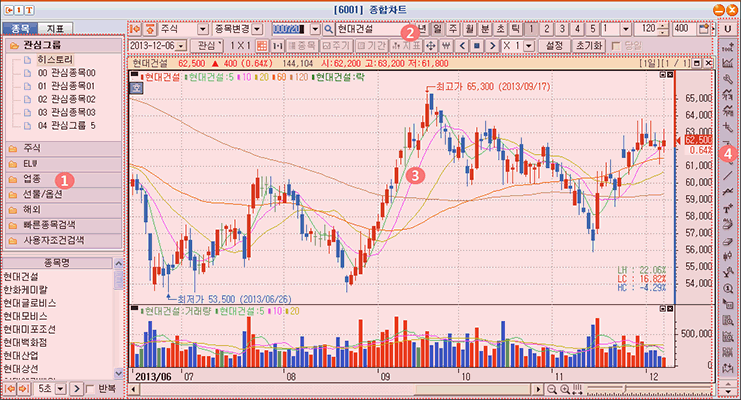Switch to the 지표 tab

click(56, 27)
